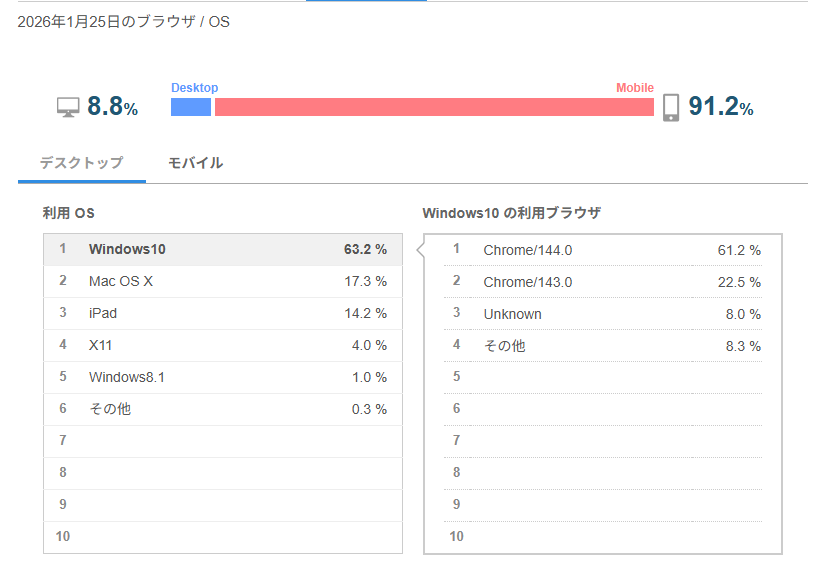Screen dimensions: 827x564
Task: Click the Chrome/143.0 browser row
Action: 603,282
